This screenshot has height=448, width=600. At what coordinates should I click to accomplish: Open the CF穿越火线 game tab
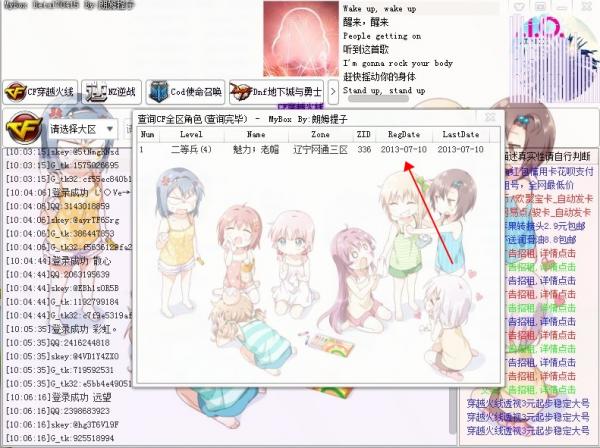(40, 92)
